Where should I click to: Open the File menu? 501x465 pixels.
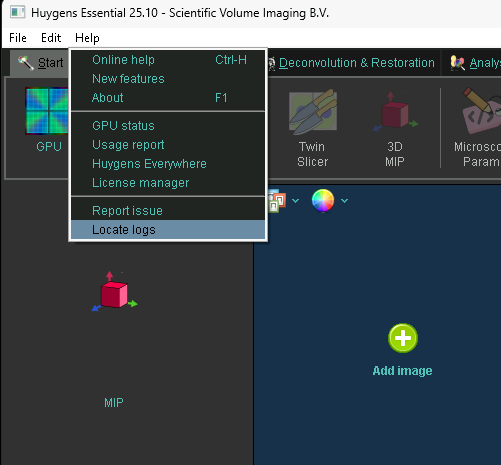(18, 38)
